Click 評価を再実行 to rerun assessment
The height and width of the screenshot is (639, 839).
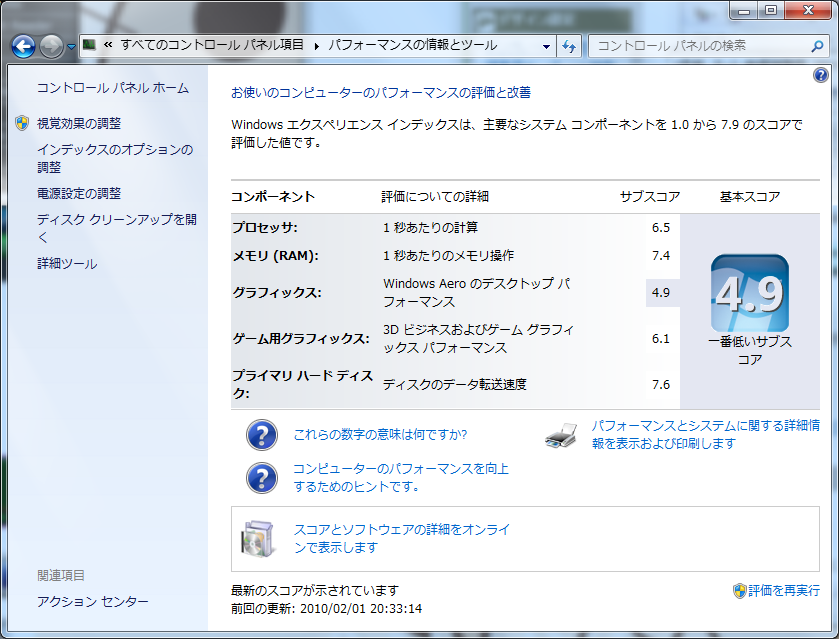pyautogui.click(x=784, y=590)
